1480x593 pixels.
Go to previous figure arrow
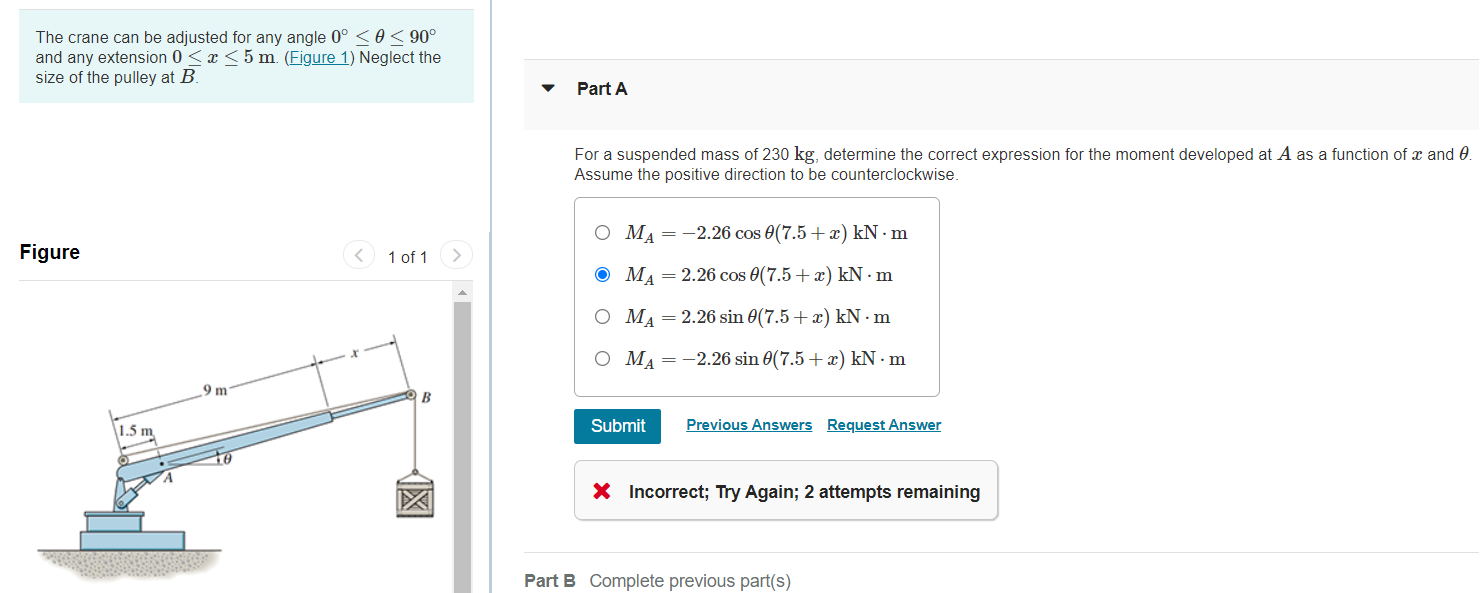[358, 256]
